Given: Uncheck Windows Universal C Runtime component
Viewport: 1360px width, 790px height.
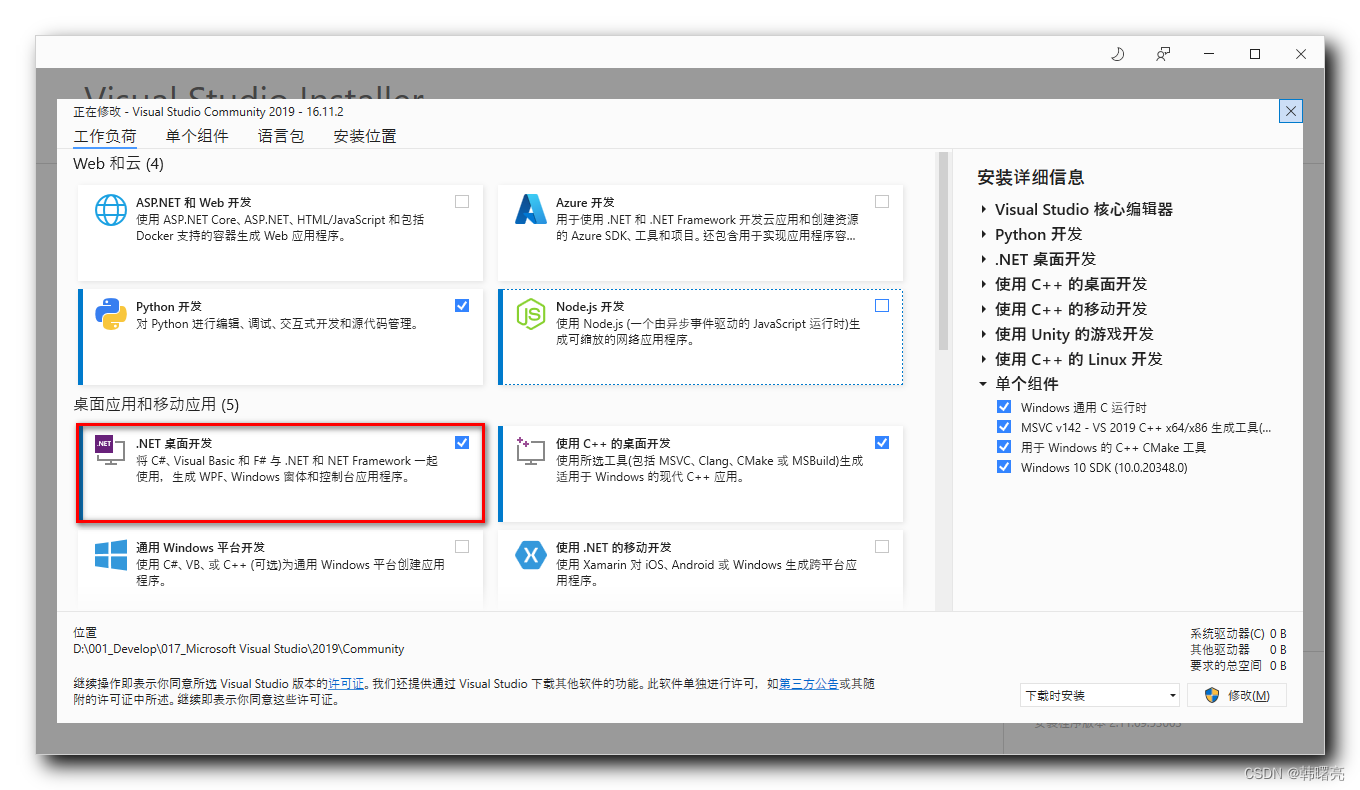Looking at the screenshot, I should (x=1004, y=407).
